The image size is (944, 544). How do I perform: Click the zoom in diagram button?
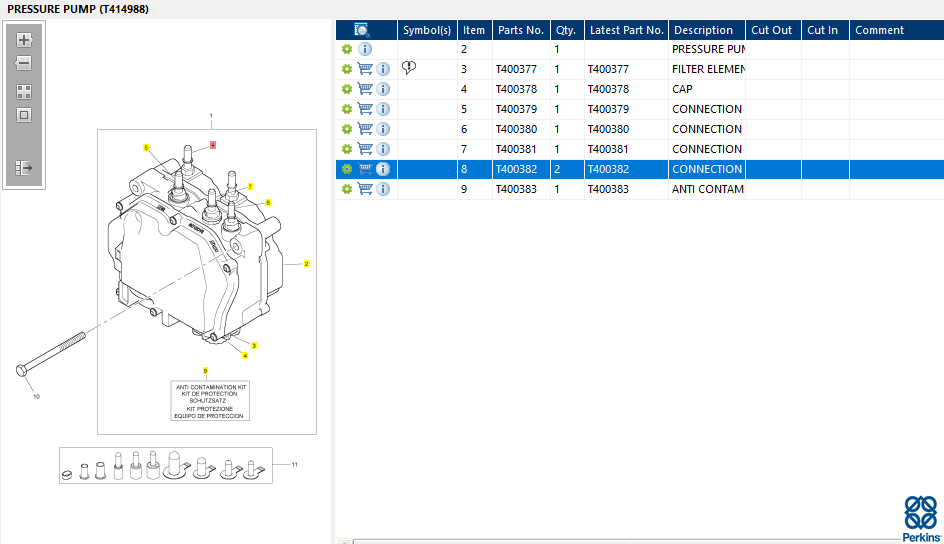pyautogui.click(x=24, y=40)
